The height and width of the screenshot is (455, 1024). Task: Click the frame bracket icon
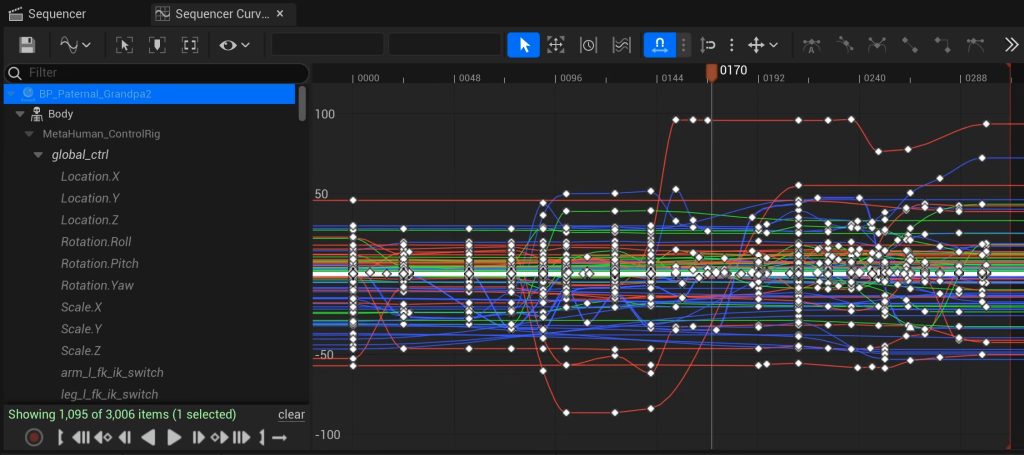coord(190,45)
